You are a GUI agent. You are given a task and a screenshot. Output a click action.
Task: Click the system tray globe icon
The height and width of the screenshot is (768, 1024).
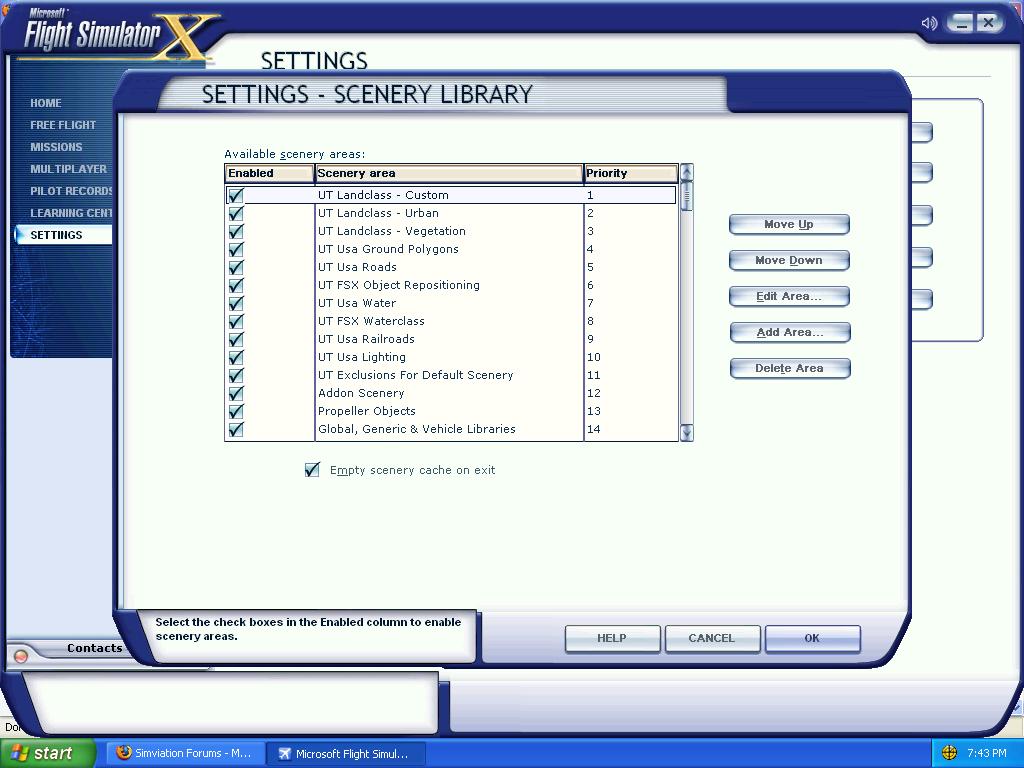[949, 752]
